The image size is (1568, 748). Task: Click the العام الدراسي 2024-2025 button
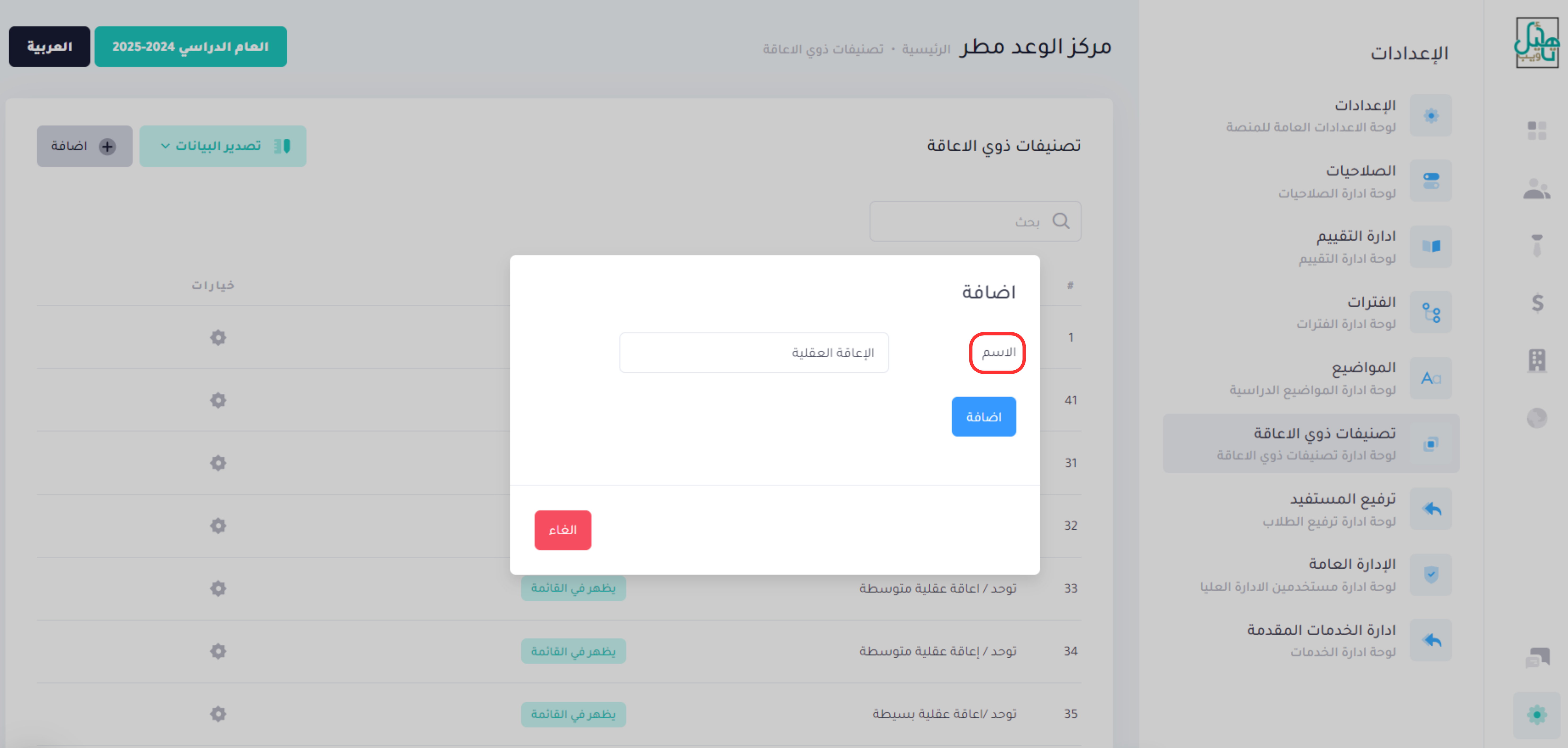coord(191,46)
